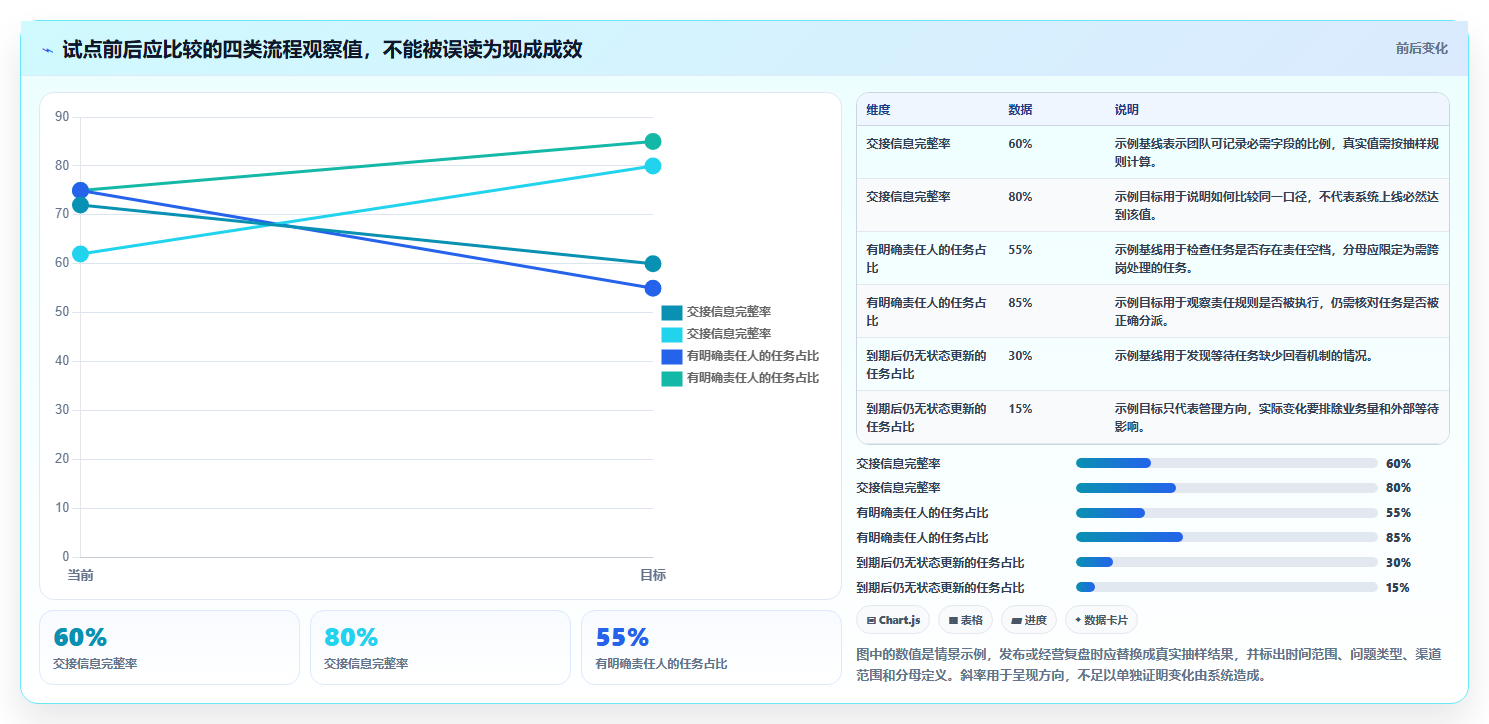Toggle the dark teal 交接信息完整率 legend entry
Image resolution: width=1489 pixels, height=724 pixels.
716,312
